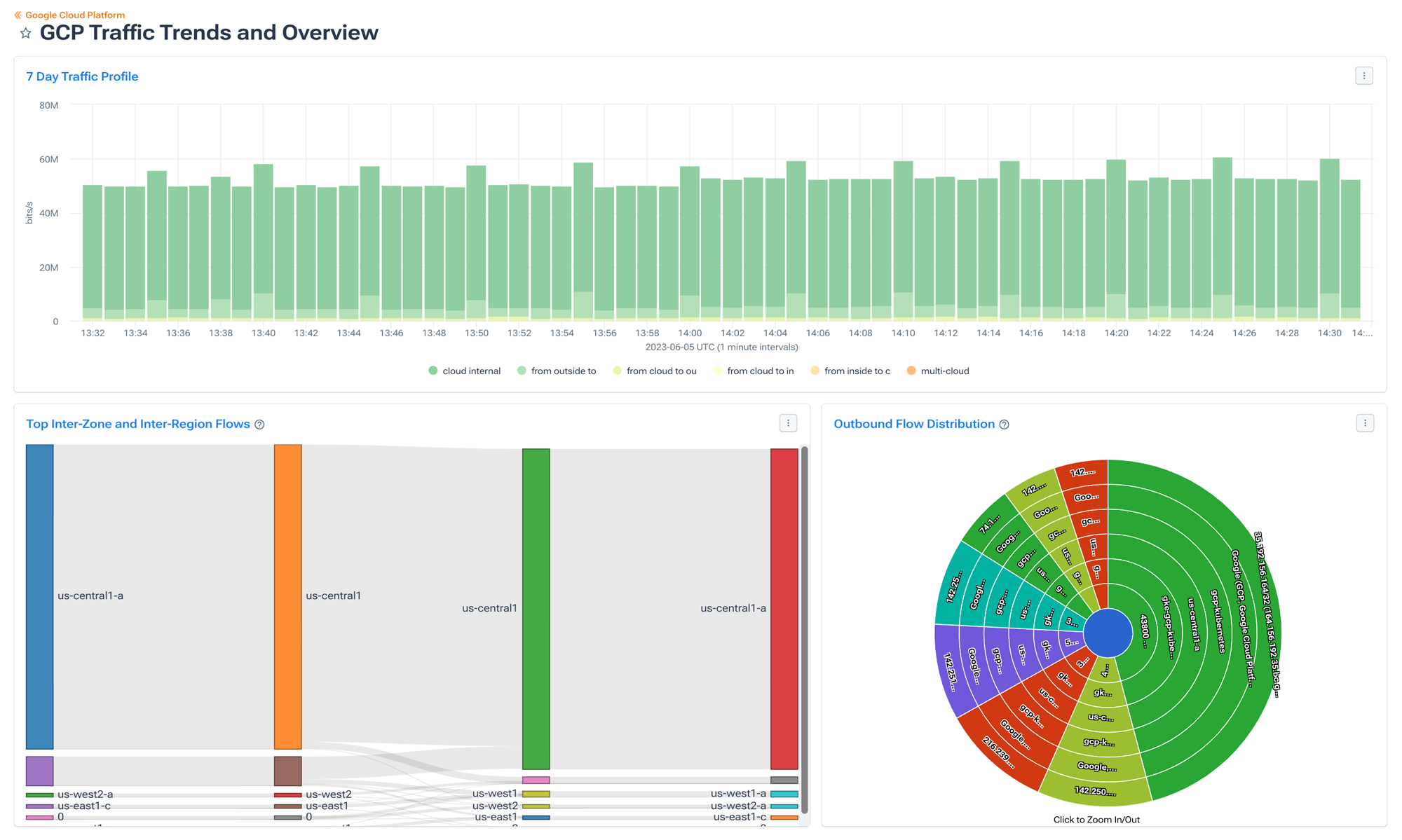Click the yellow from cloud to in legend dot

[718, 371]
